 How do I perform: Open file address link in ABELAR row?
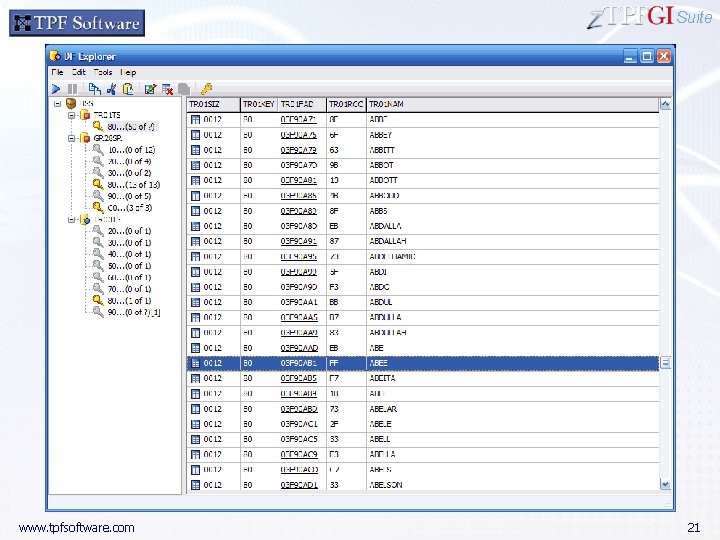pos(299,409)
